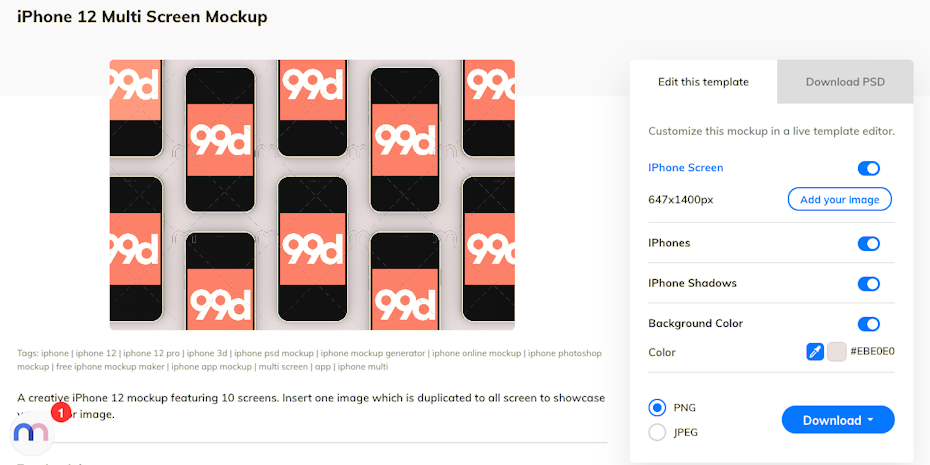Screen dimensions: 930x465
Task: Choose the JPEG format radio button
Action: (657, 432)
